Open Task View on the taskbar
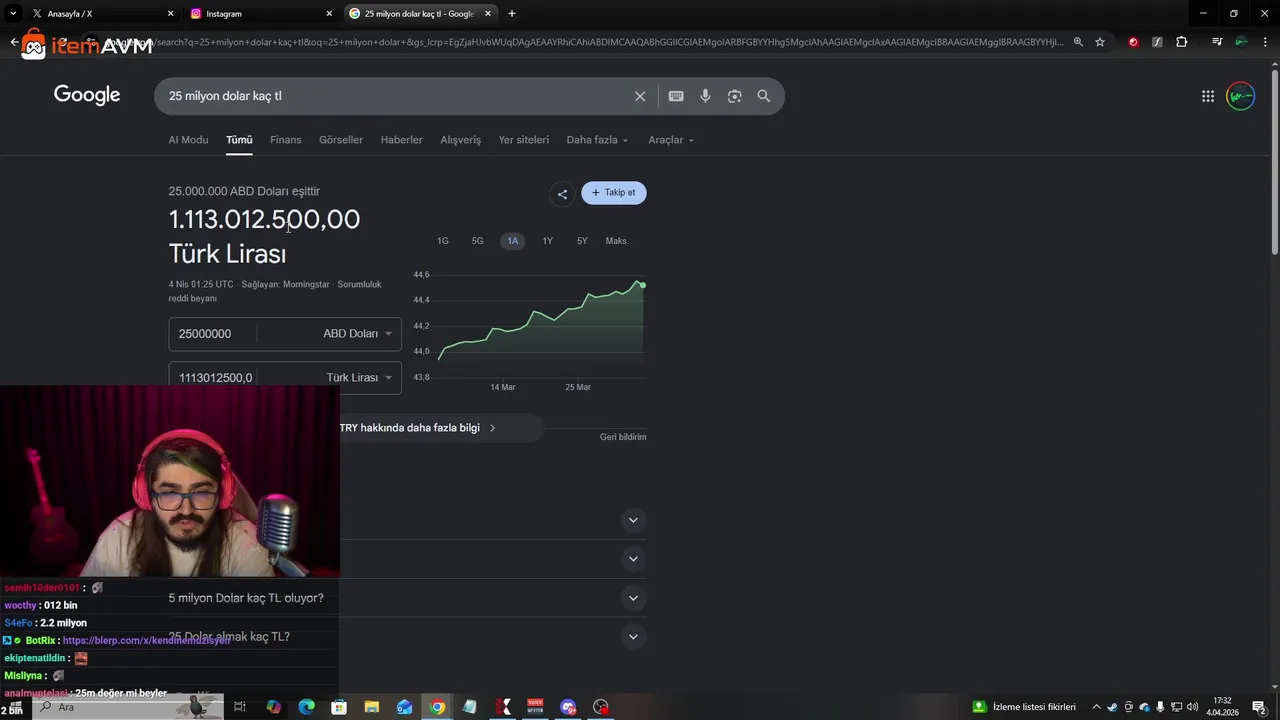The height and width of the screenshot is (720, 1280). [x=240, y=707]
